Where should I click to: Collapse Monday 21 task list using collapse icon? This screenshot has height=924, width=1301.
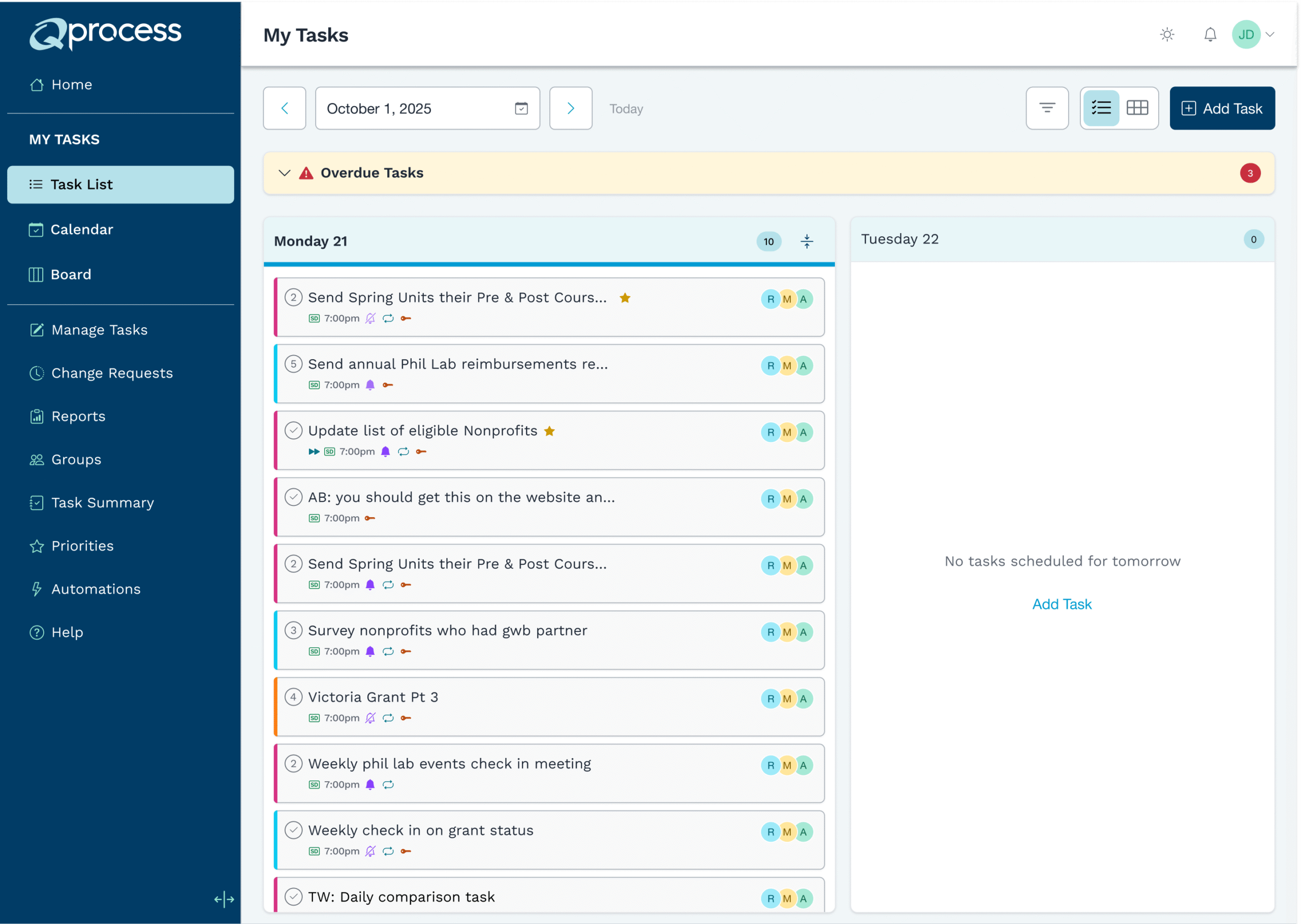point(807,241)
